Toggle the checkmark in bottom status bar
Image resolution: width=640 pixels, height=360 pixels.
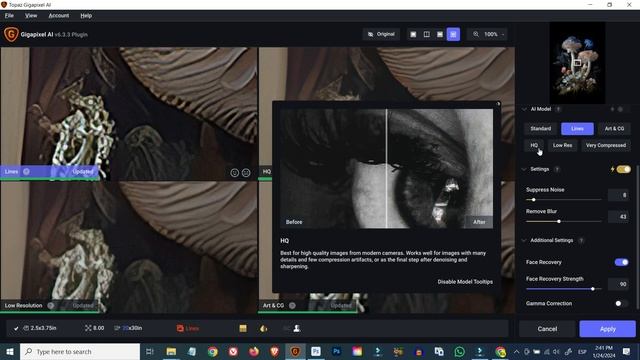click(16, 328)
